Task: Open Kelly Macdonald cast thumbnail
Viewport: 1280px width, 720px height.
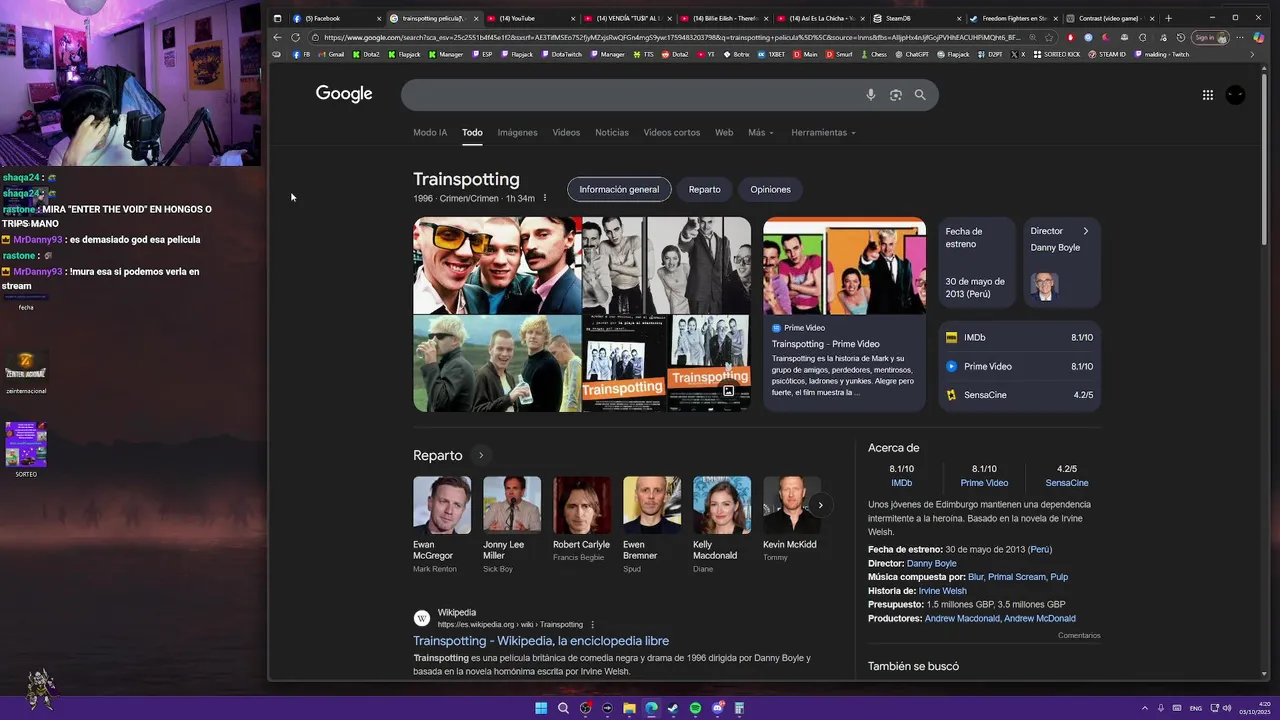Action: tap(722, 505)
